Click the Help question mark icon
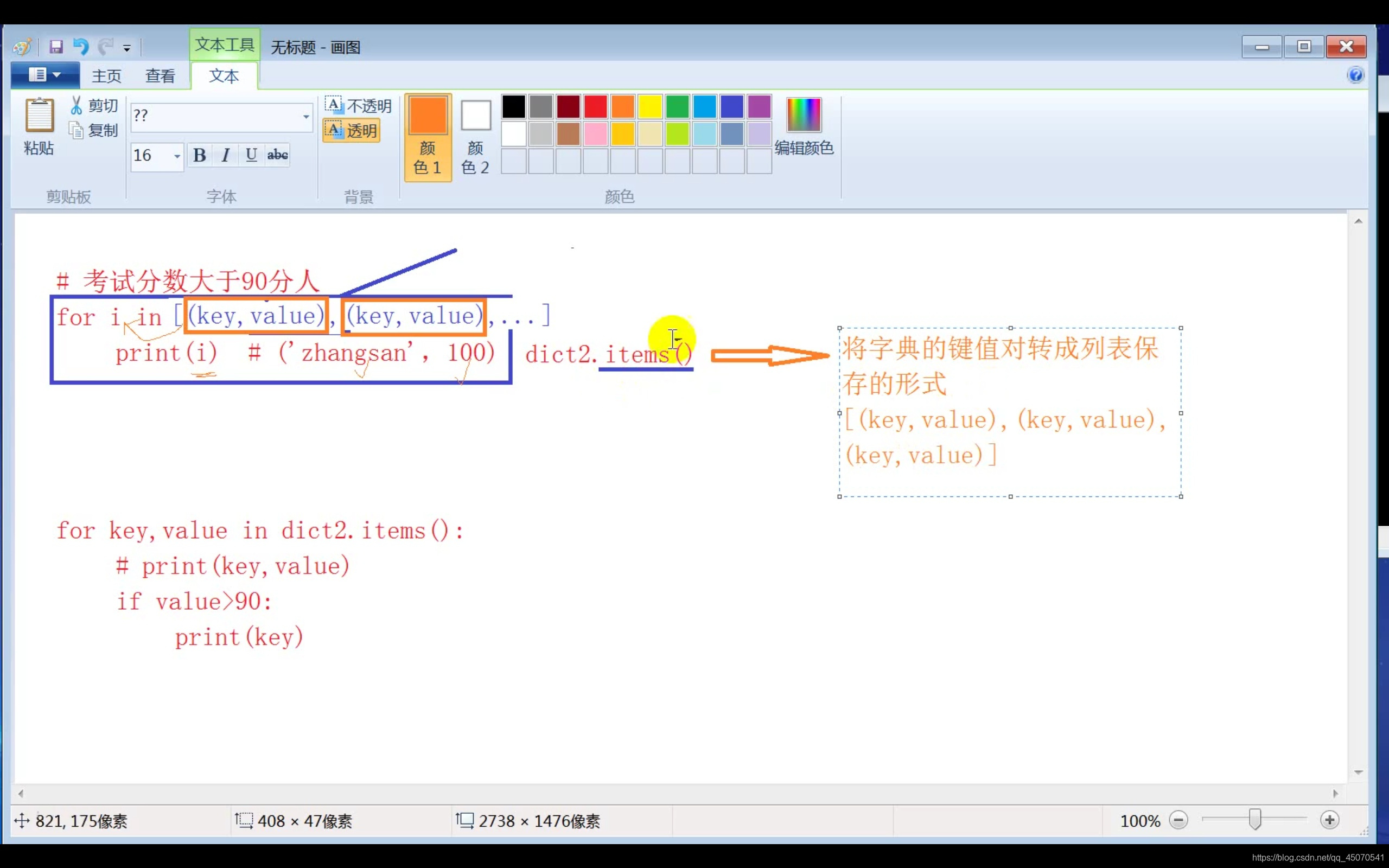Screen dimensions: 1389x868 (1355, 75)
